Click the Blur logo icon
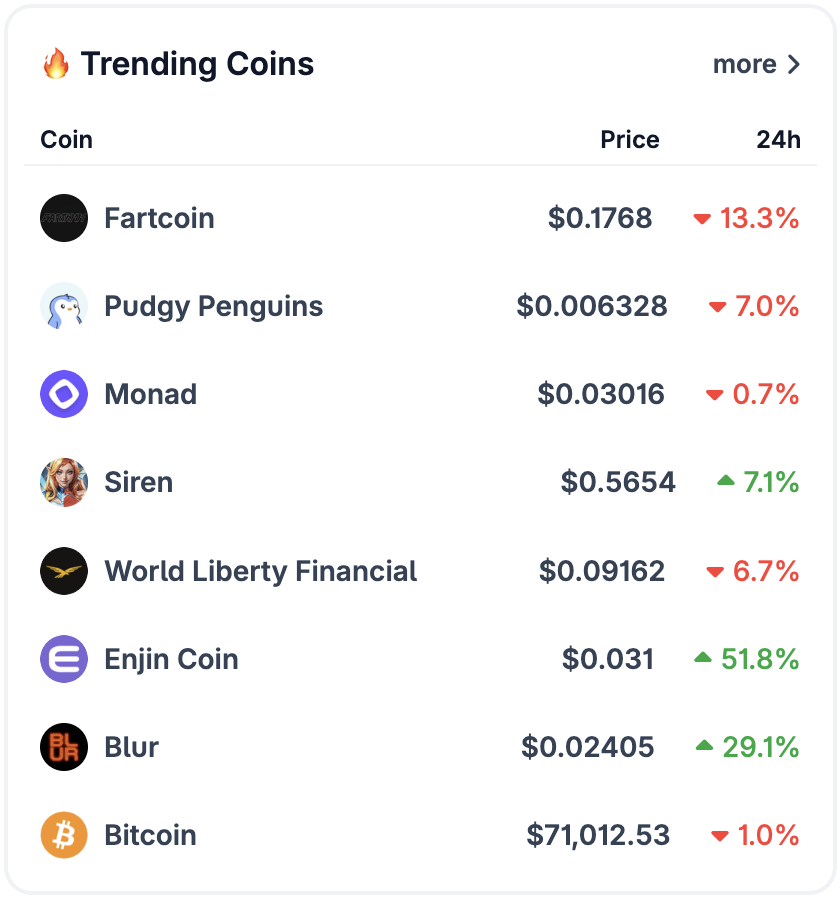 (x=64, y=747)
